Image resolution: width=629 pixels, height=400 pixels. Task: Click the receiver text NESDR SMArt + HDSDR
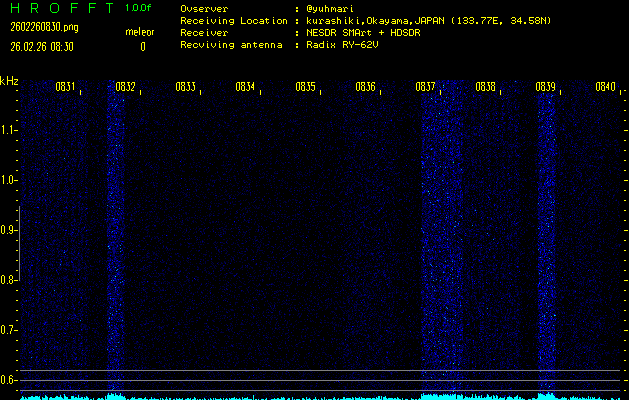363,33
